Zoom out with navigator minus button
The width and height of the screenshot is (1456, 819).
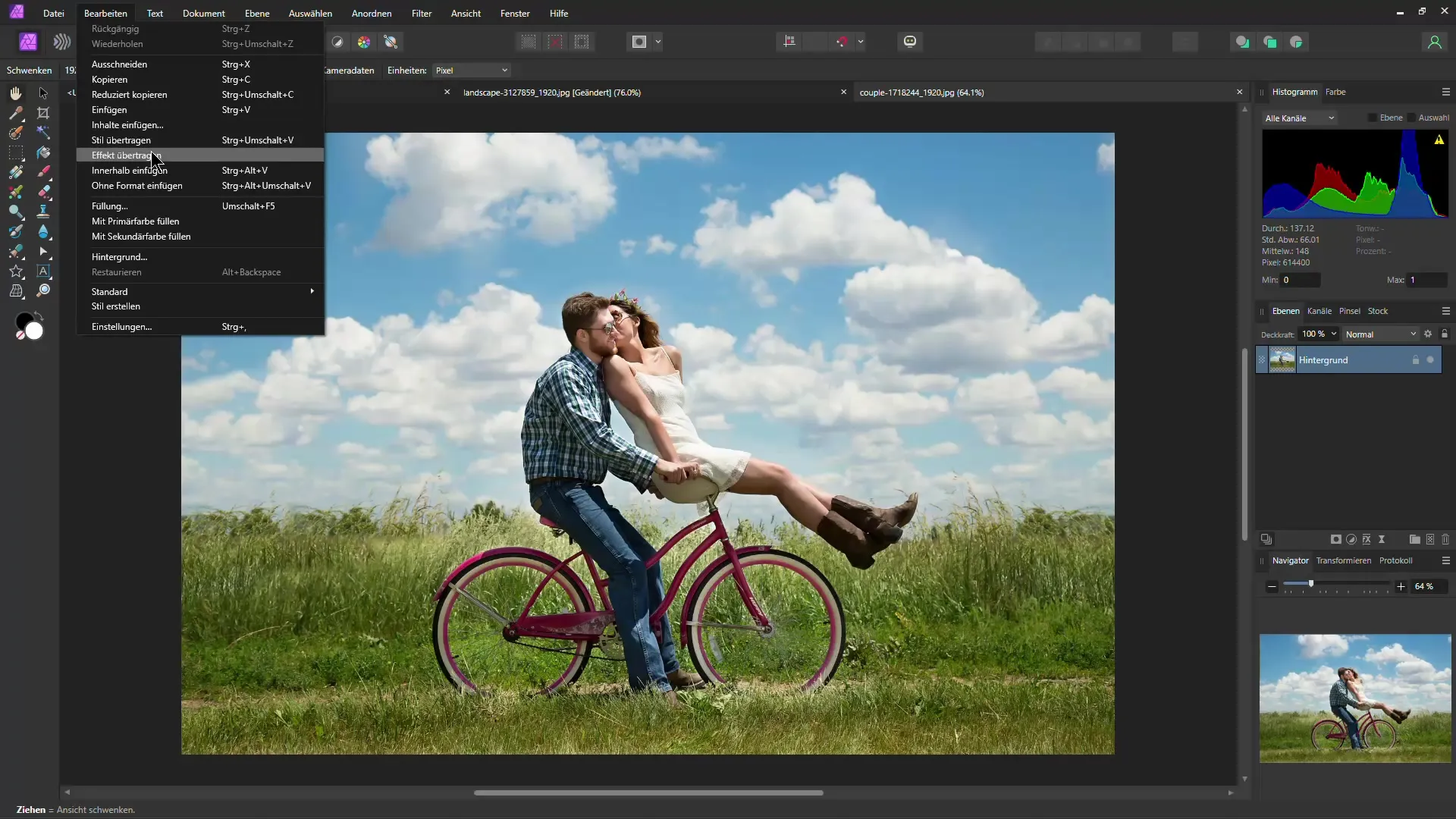pos(1272,586)
